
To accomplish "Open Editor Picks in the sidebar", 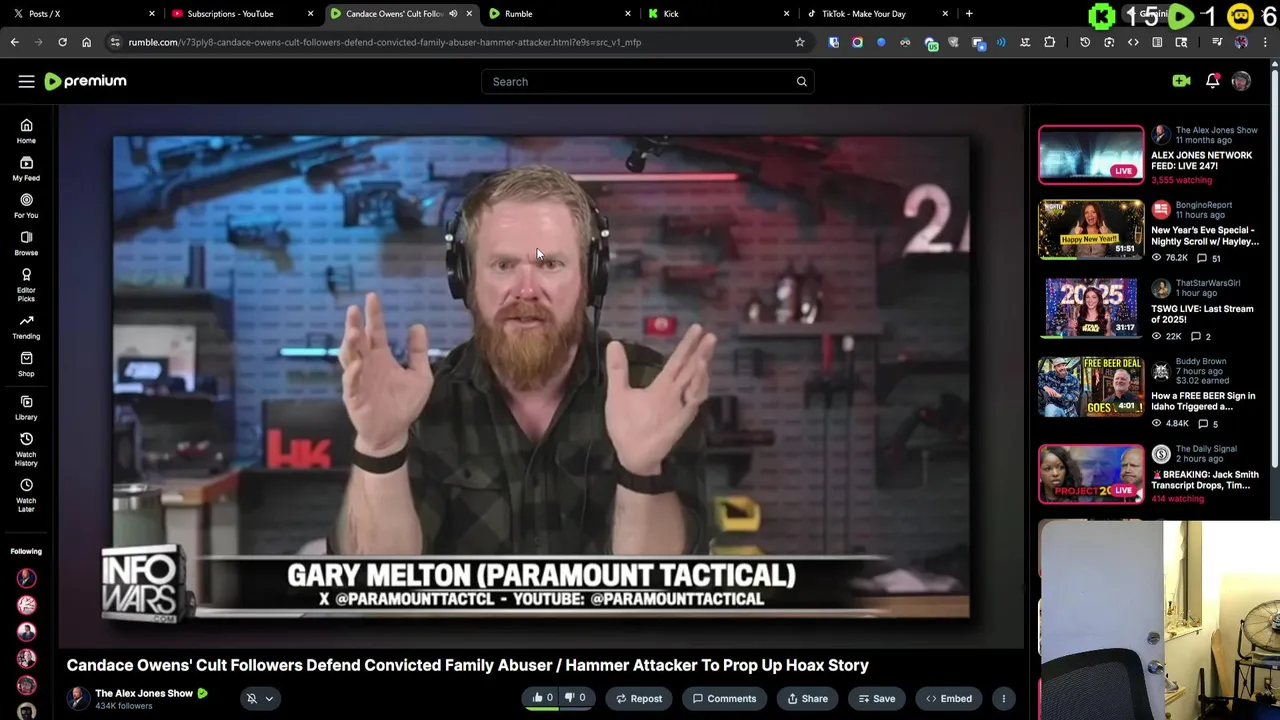I will (x=26, y=285).
